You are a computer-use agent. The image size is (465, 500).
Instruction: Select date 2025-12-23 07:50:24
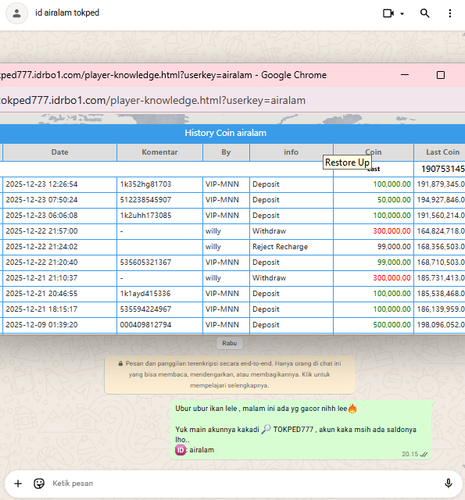pos(42,200)
